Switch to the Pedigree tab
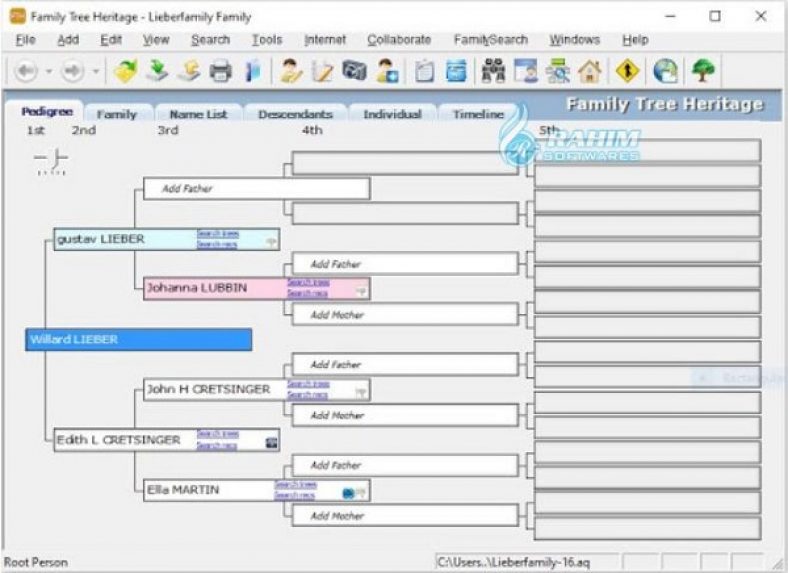788x573 pixels. [47, 112]
